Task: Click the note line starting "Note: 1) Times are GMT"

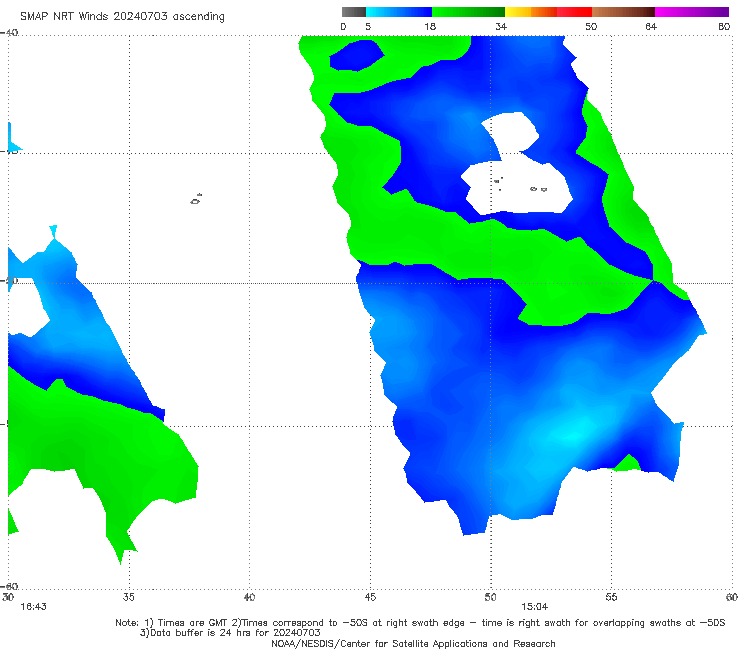Action: pos(420,623)
